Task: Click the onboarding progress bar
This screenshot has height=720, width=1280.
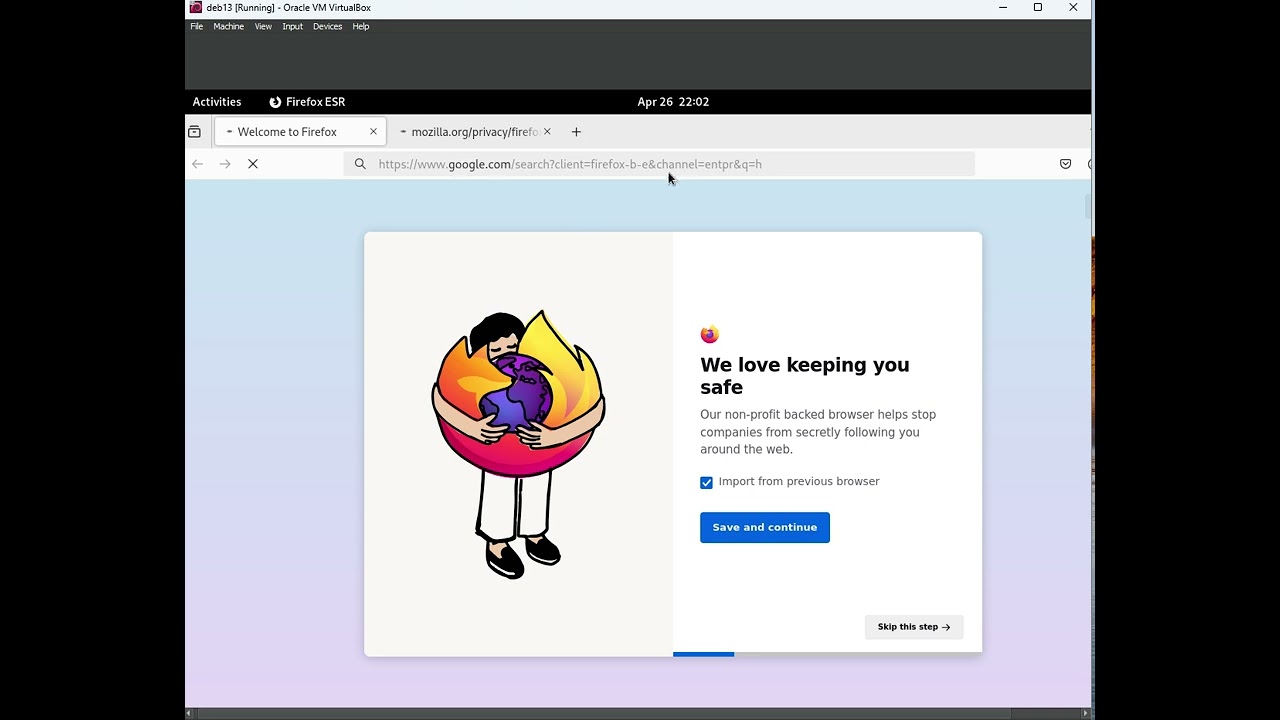Action: (x=827, y=654)
